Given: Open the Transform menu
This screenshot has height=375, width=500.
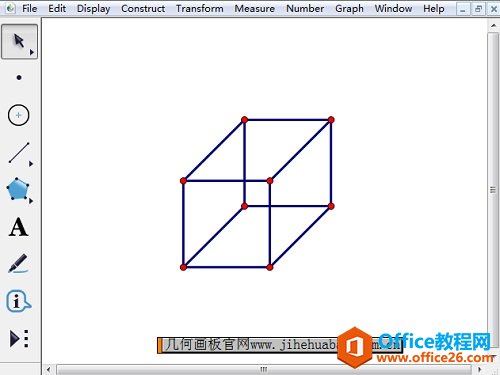Looking at the screenshot, I should 200,8.
